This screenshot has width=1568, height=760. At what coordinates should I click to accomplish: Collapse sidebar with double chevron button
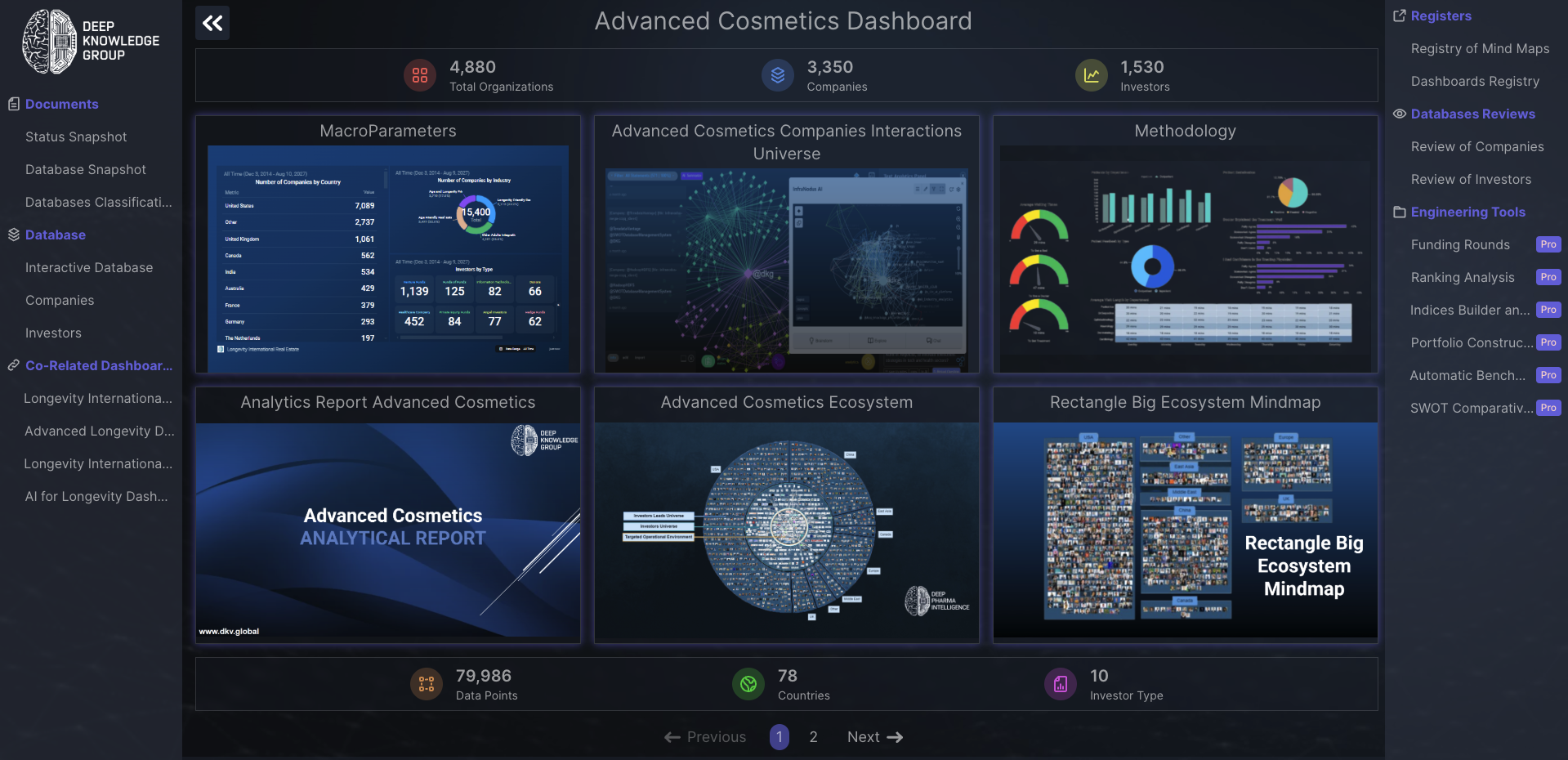point(212,23)
